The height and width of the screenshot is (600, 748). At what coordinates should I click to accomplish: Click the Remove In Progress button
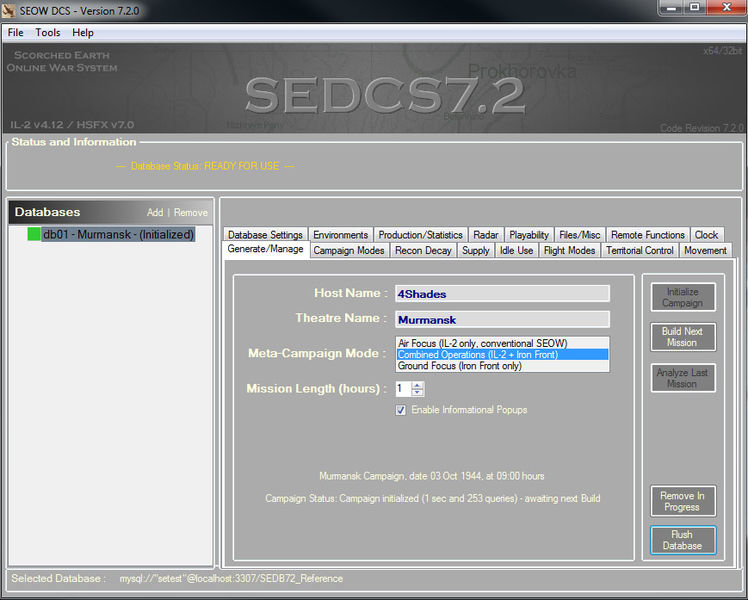click(x=682, y=501)
